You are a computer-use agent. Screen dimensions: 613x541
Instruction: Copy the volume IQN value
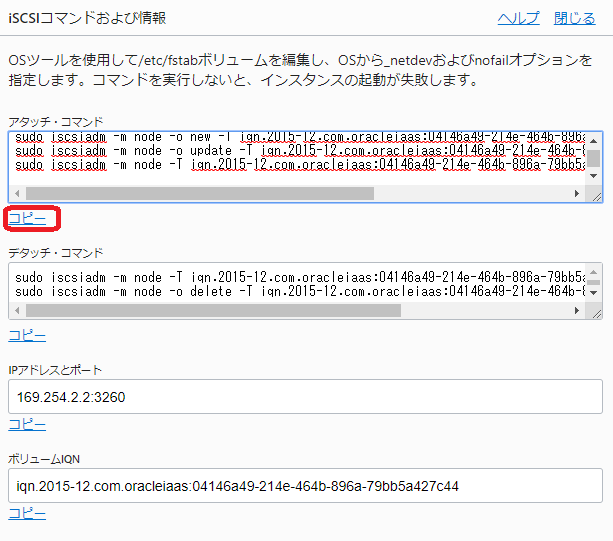pos(27,513)
